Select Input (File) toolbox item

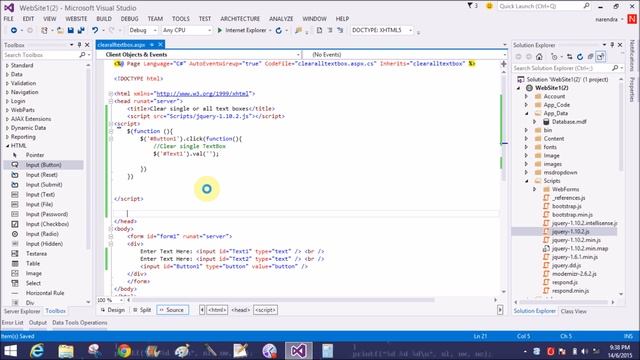pyautogui.click(x=40, y=204)
